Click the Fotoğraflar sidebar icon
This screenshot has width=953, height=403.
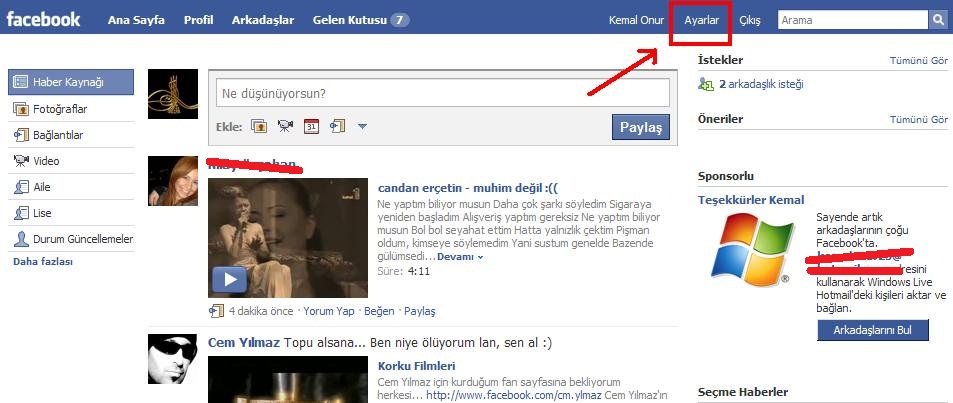pyautogui.click(x=21, y=109)
